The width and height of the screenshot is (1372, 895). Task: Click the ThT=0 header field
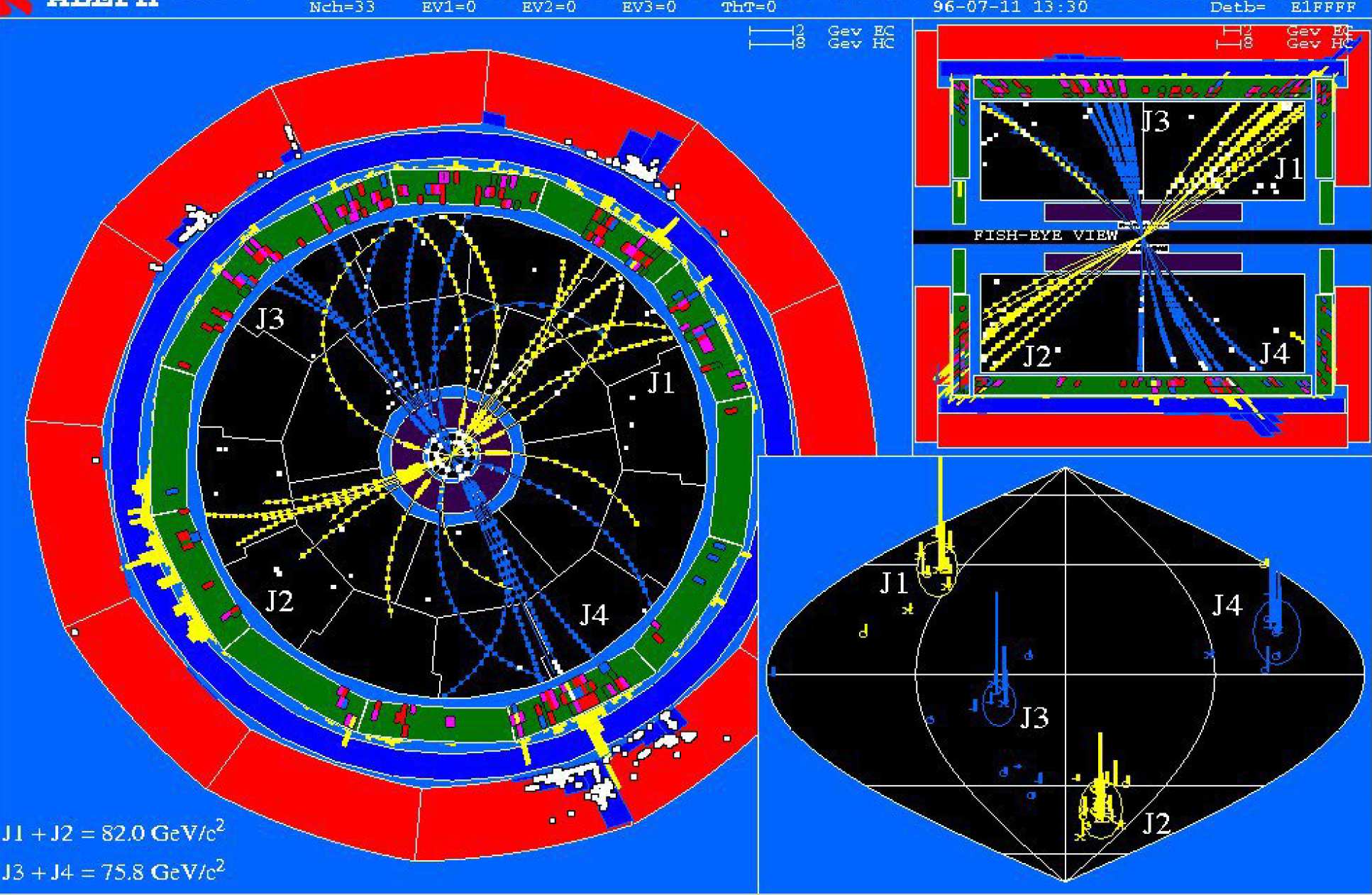click(x=748, y=8)
